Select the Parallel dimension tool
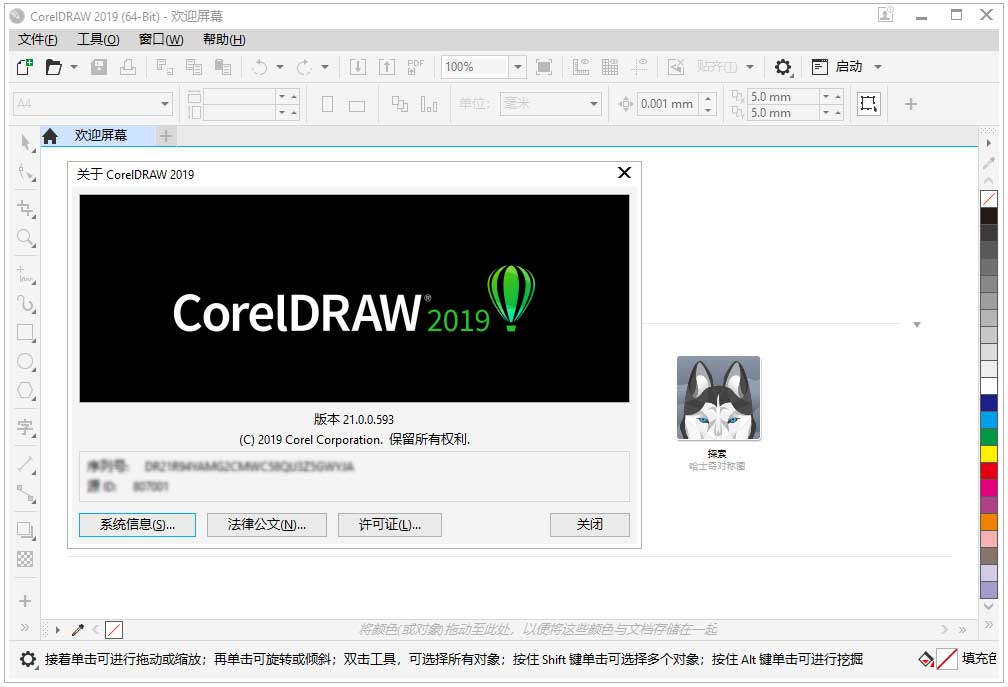1008x687 pixels. tap(26, 463)
